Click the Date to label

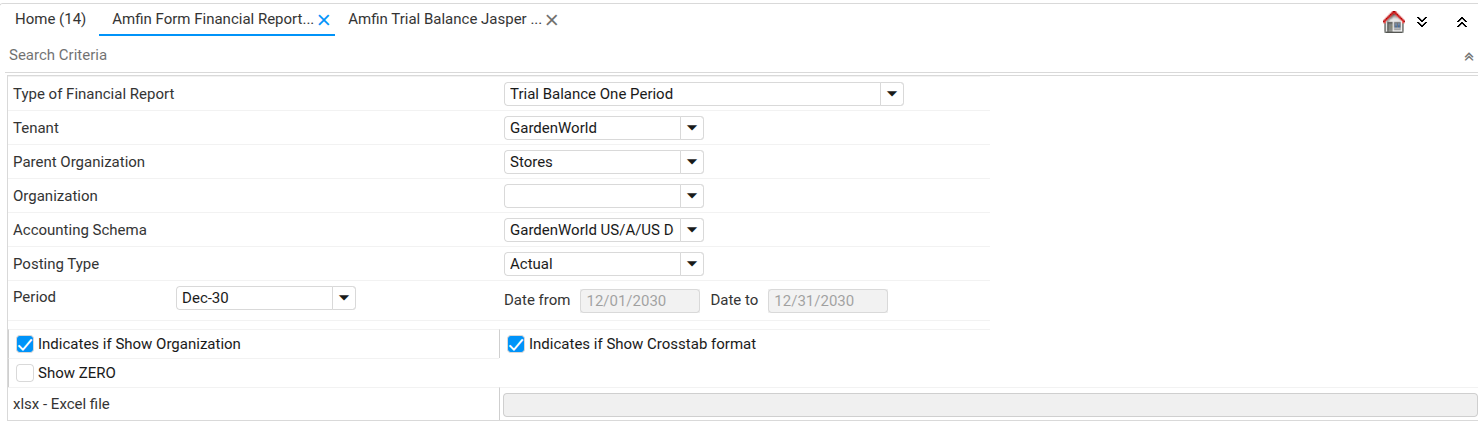(x=734, y=300)
